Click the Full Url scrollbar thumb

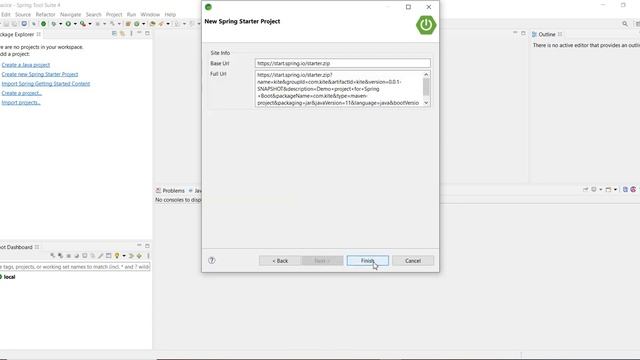tap(426, 87)
